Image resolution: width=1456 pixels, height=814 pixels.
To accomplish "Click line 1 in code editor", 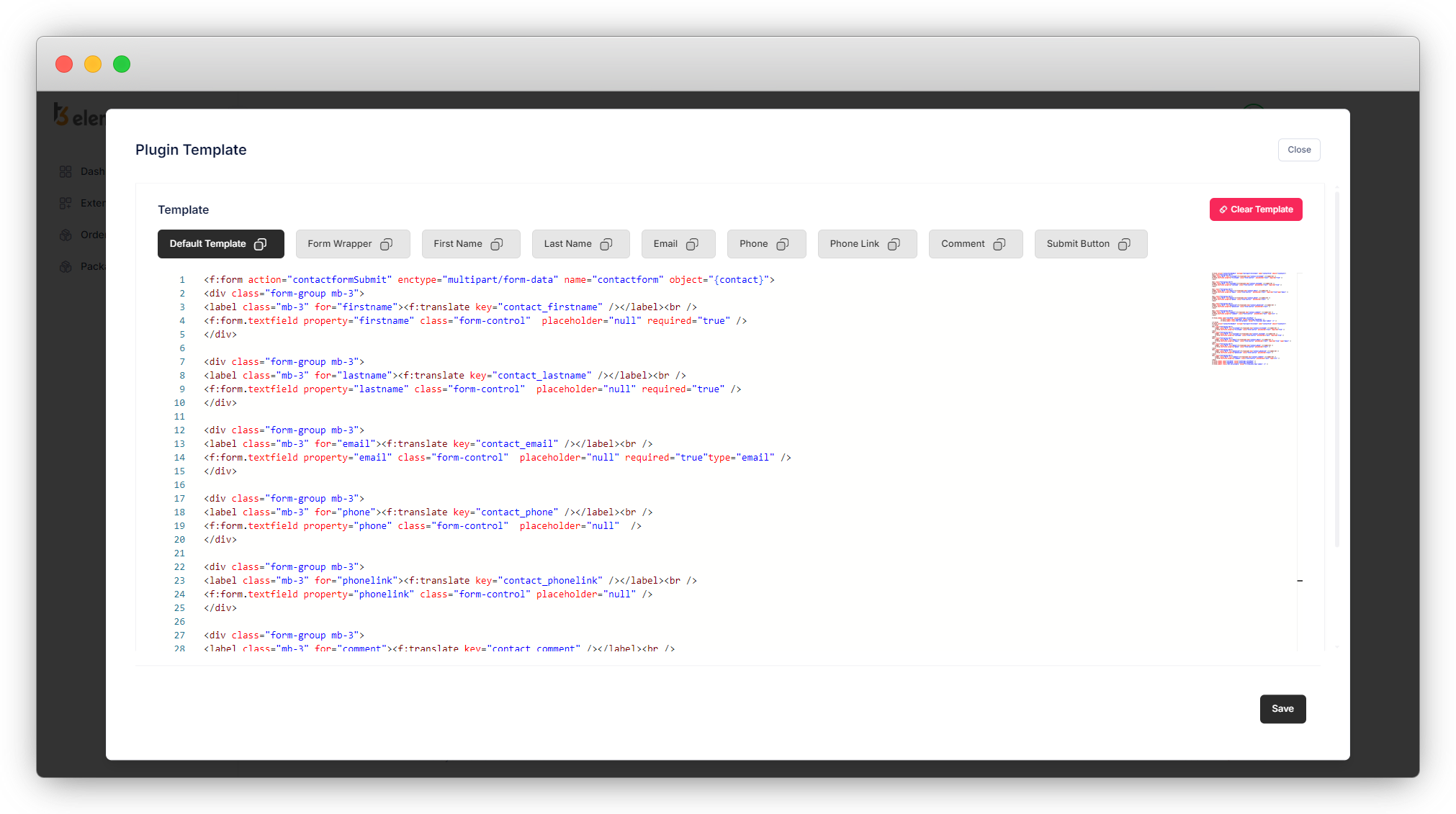I will tap(488, 280).
